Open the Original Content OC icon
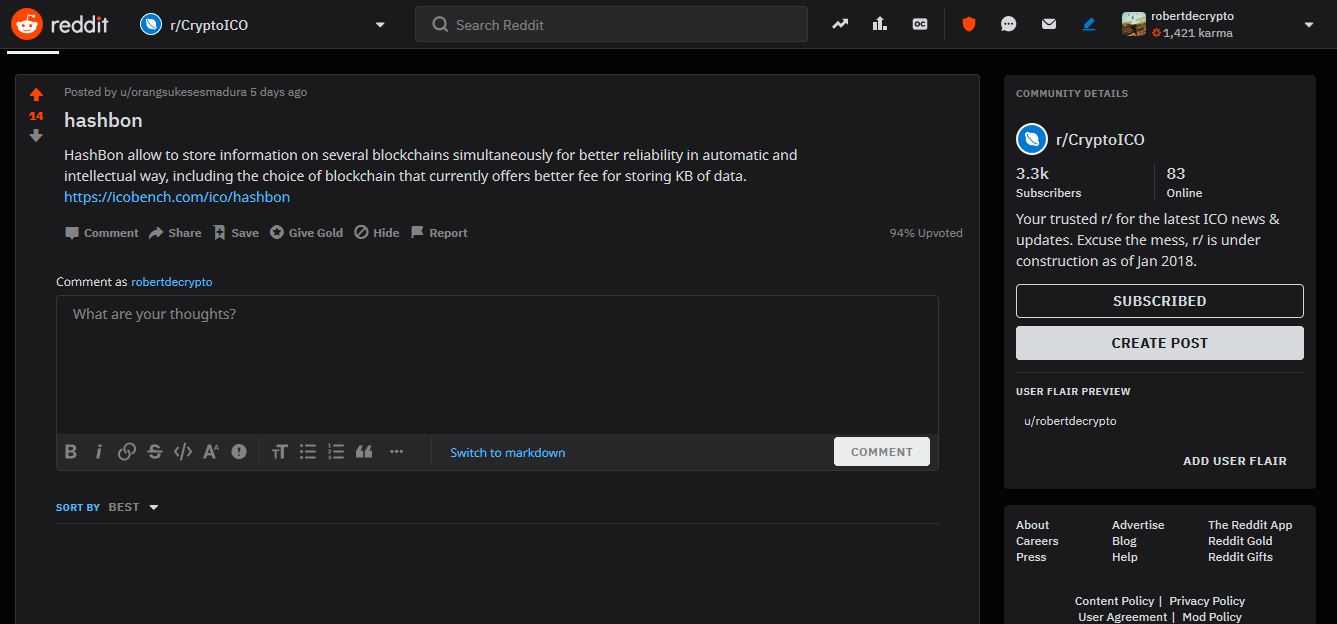The height and width of the screenshot is (624, 1337). click(920, 24)
